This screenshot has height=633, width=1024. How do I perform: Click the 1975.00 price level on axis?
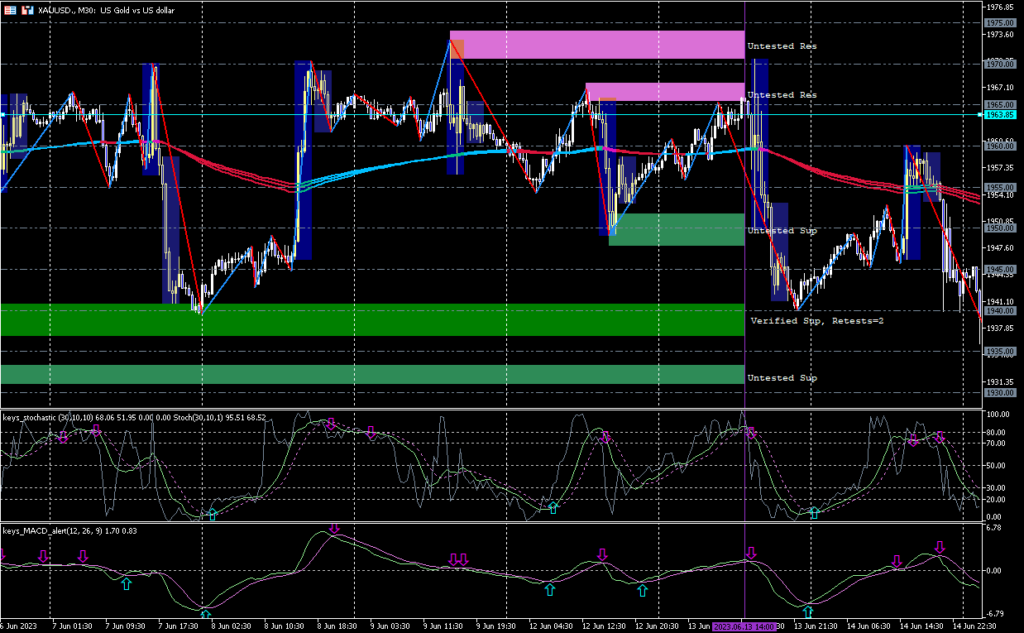999,22
